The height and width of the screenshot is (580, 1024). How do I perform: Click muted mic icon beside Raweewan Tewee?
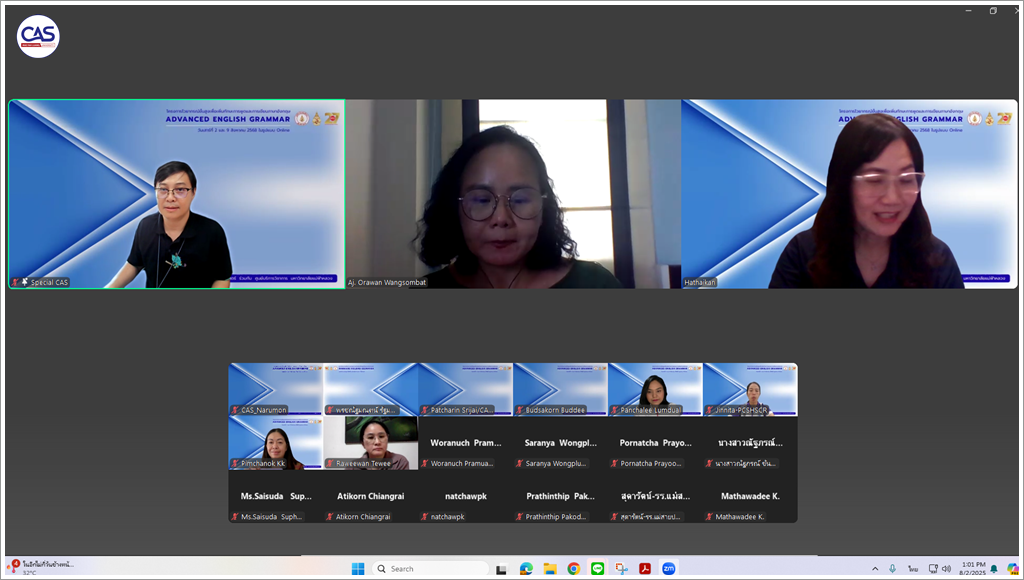coord(330,464)
